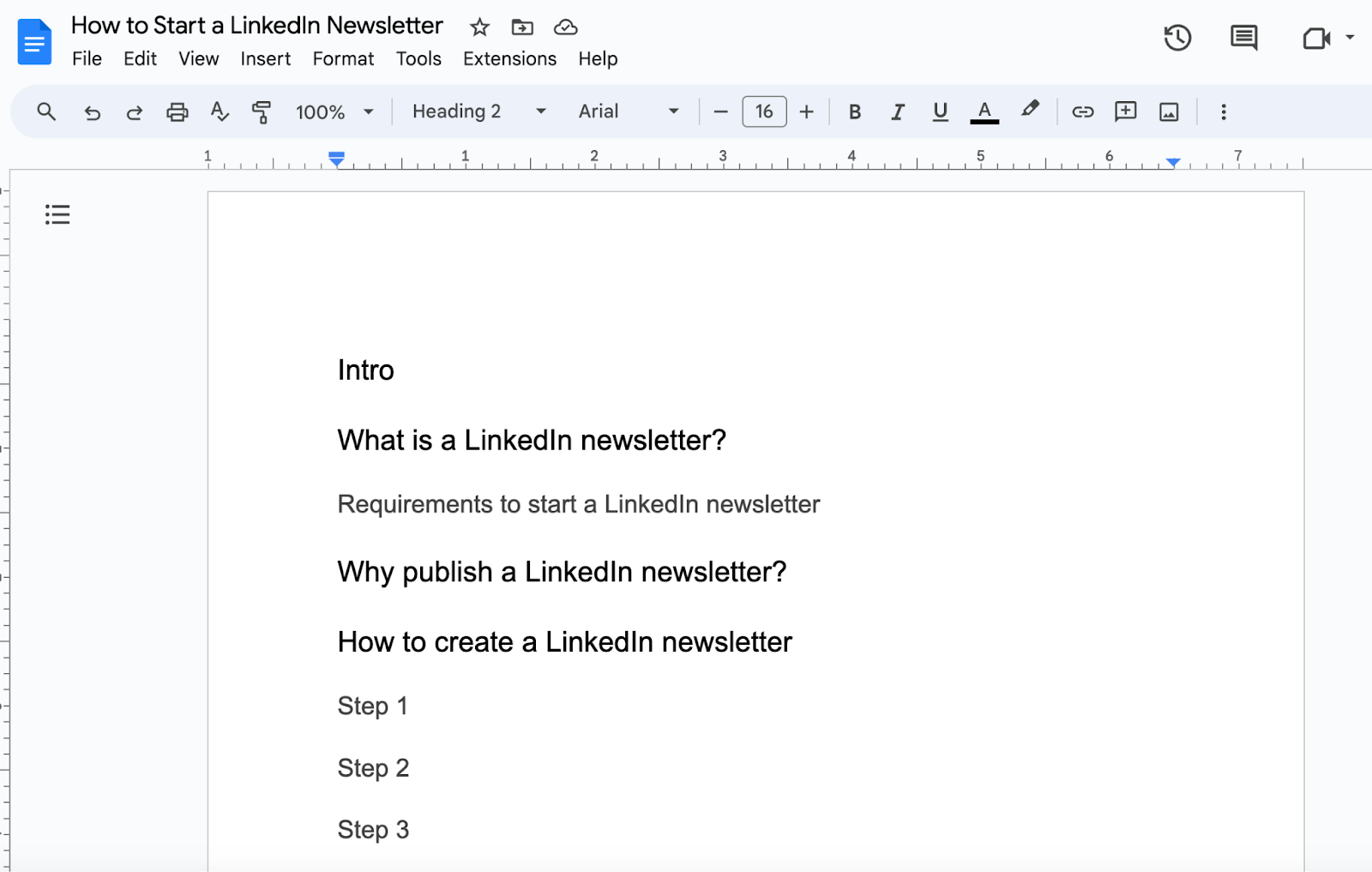1372x872 pixels.
Task: Run spelling and grammar check
Action: 220,111
